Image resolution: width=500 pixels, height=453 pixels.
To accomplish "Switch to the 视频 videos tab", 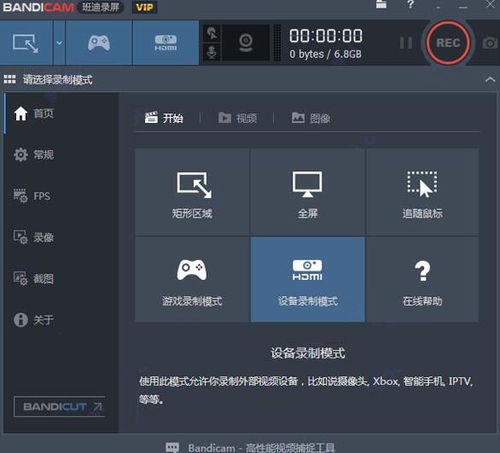I will point(237,118).
